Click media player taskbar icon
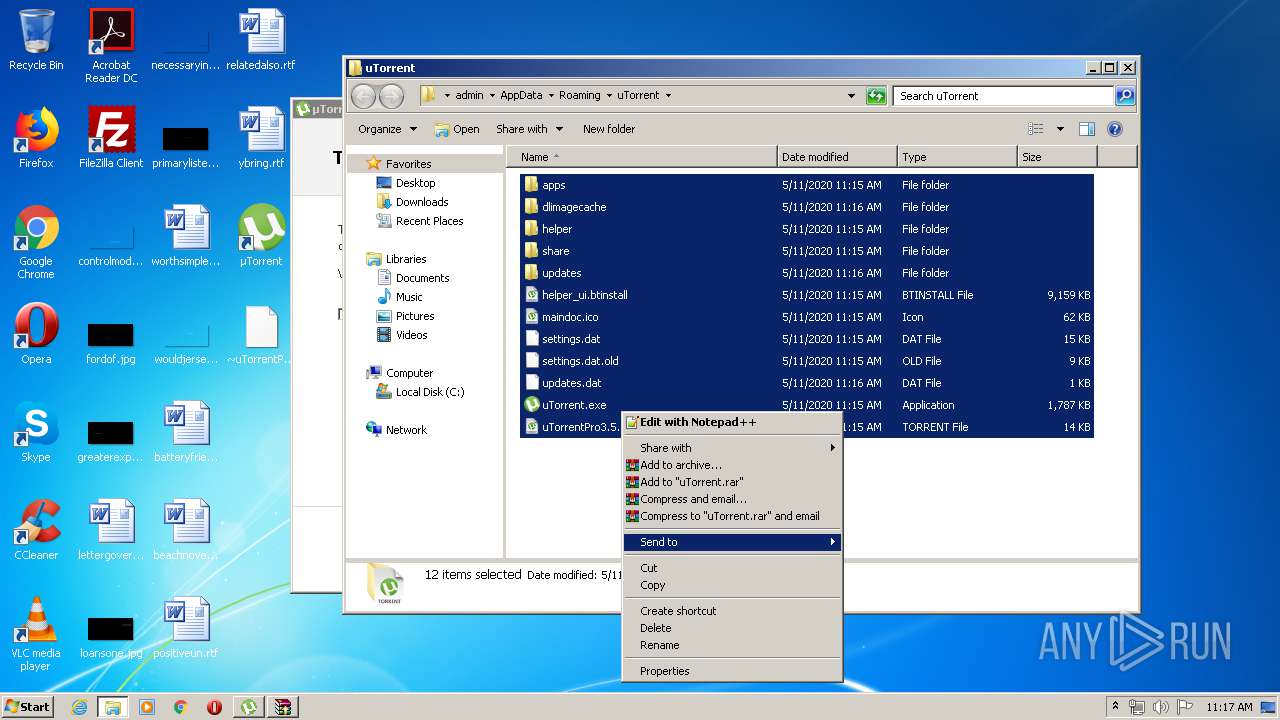1280x720 pixels. pyautogui.click(x=147, y=707)
